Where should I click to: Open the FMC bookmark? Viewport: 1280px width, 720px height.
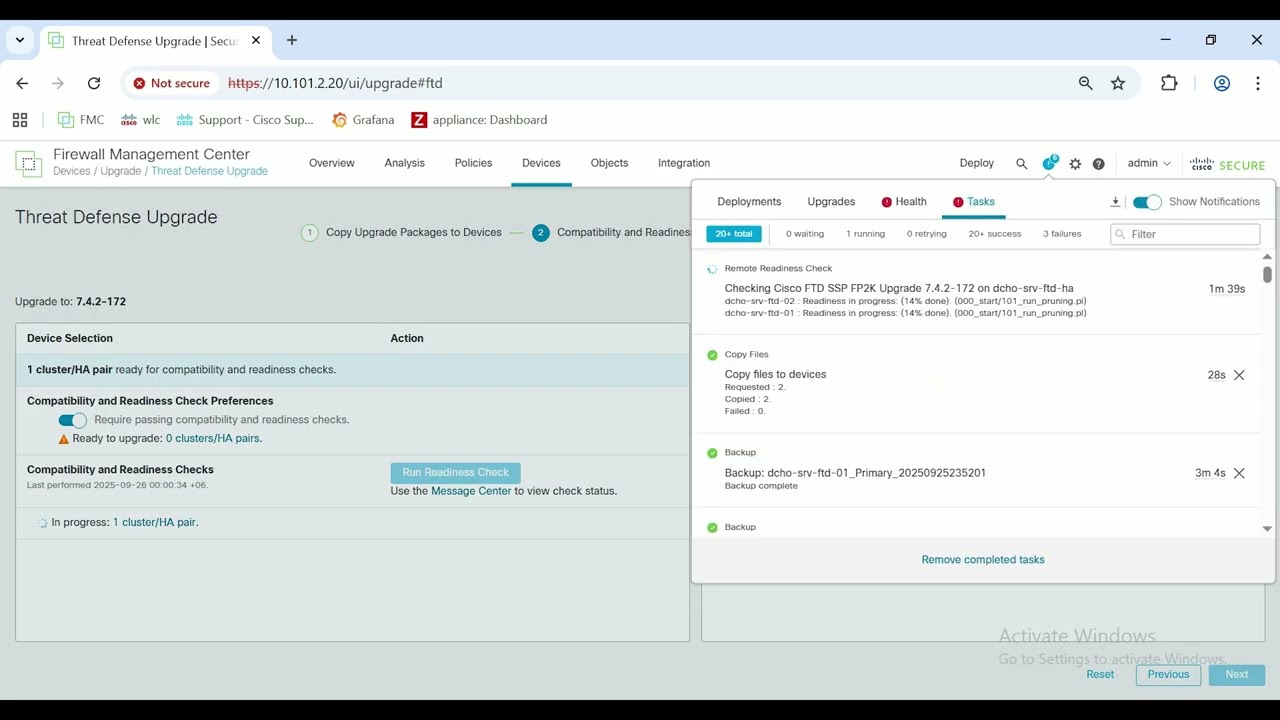[81, 120]
